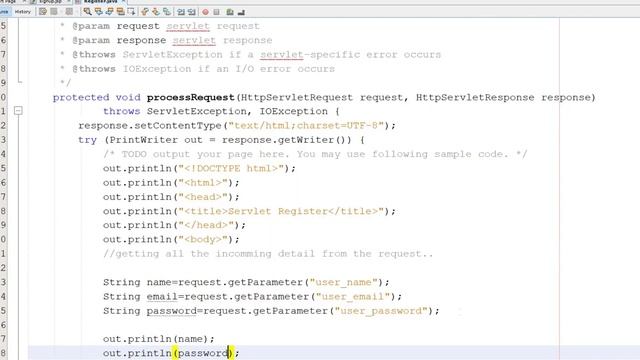
Task: Click the "text/html;charset=UTF-8" string literal
Action: pyautogui.click(x=306, y=126)
